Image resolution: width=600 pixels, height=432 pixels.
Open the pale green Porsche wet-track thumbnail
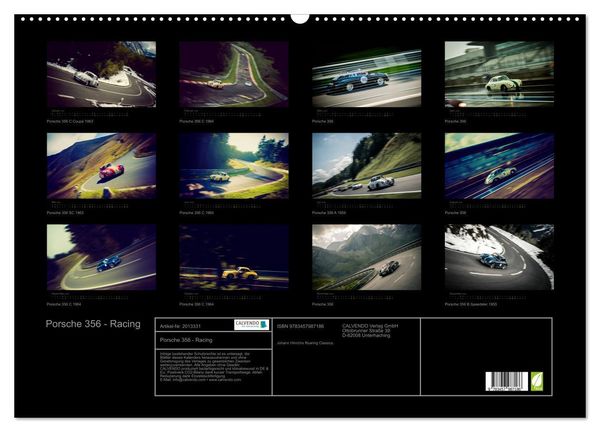coord(499,74)
